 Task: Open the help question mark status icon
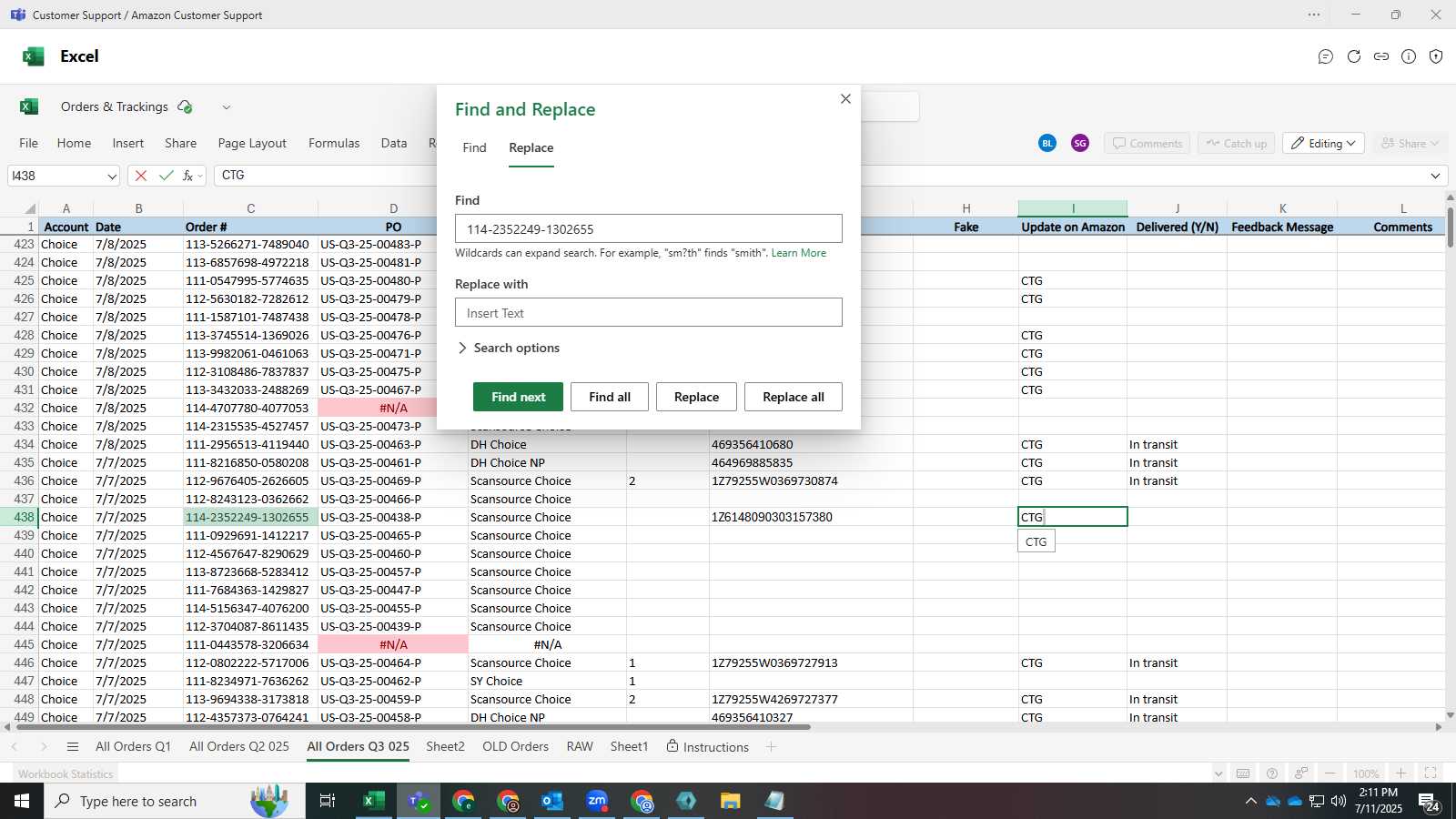[x=1272, y=773]
